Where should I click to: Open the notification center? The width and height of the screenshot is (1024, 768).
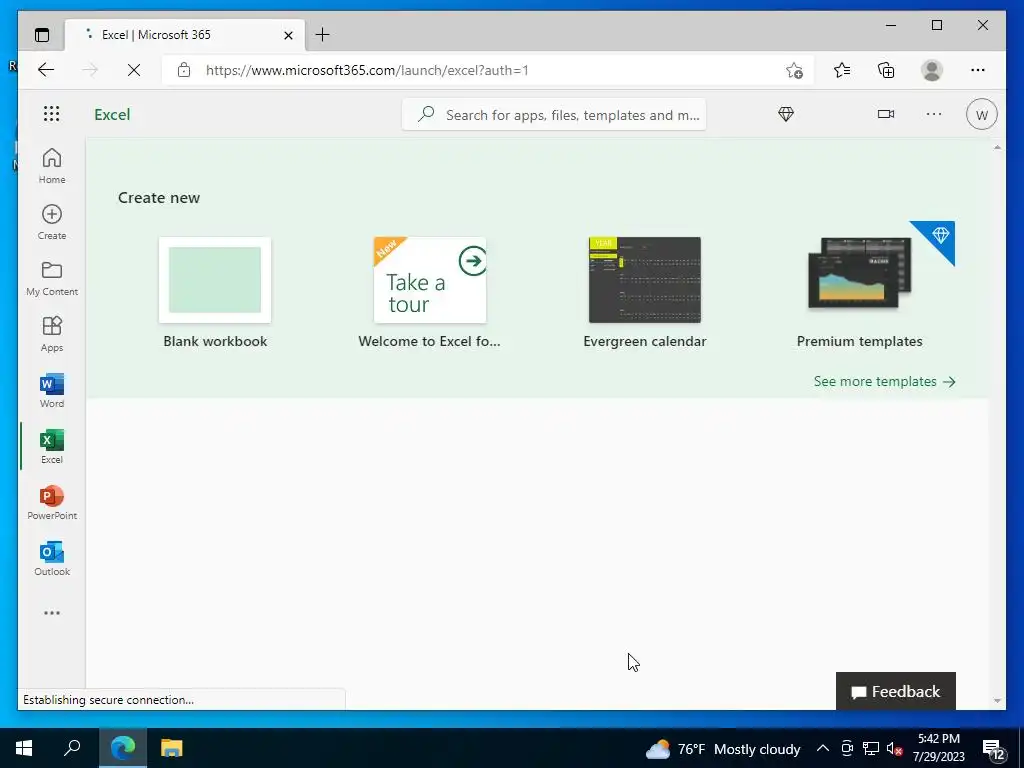(994, 749)
